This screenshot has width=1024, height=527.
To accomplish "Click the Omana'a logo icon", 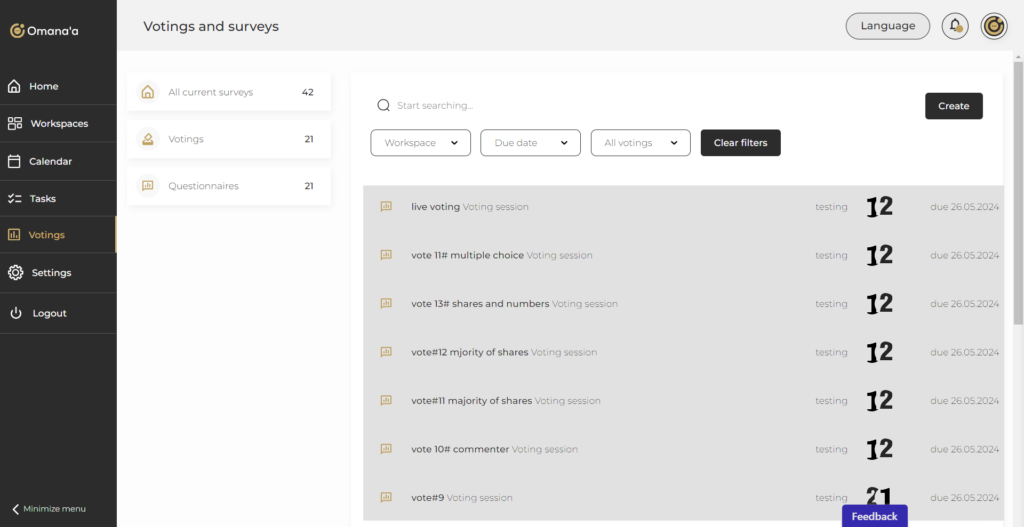I will [x=17, y=31].
